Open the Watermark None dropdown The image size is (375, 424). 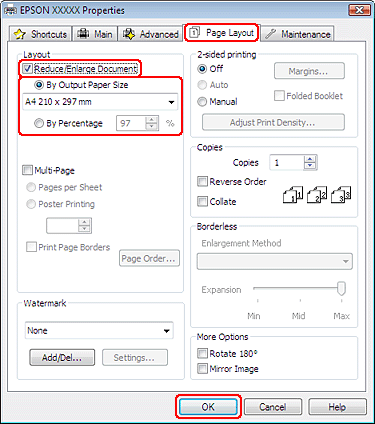click(x=99, y=331)
